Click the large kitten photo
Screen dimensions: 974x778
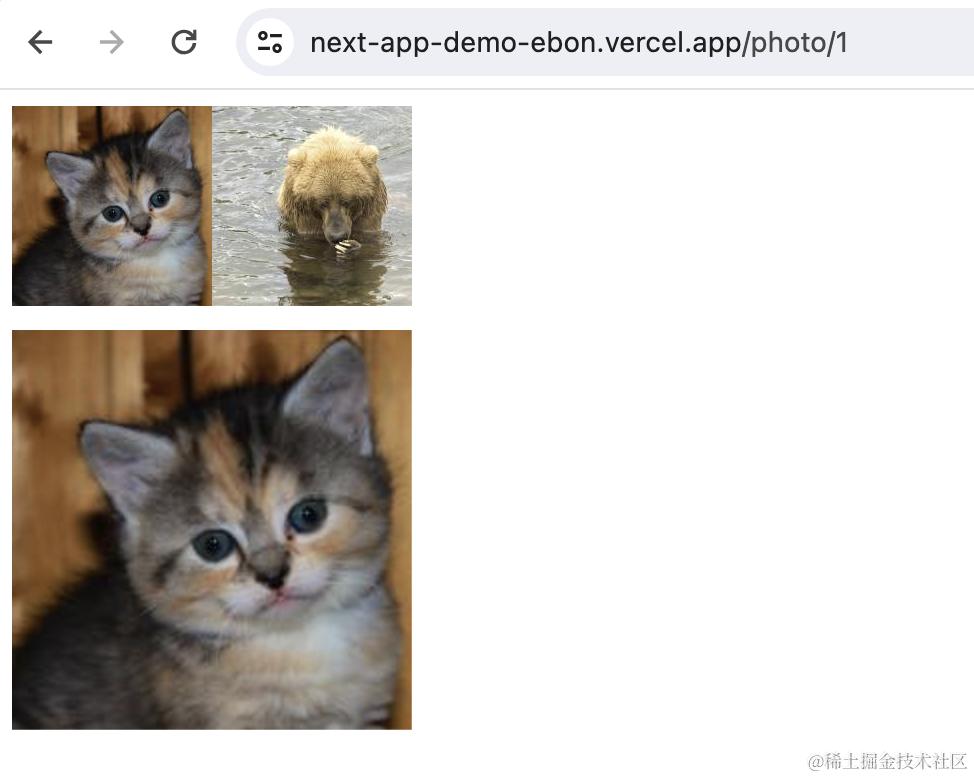212,530
